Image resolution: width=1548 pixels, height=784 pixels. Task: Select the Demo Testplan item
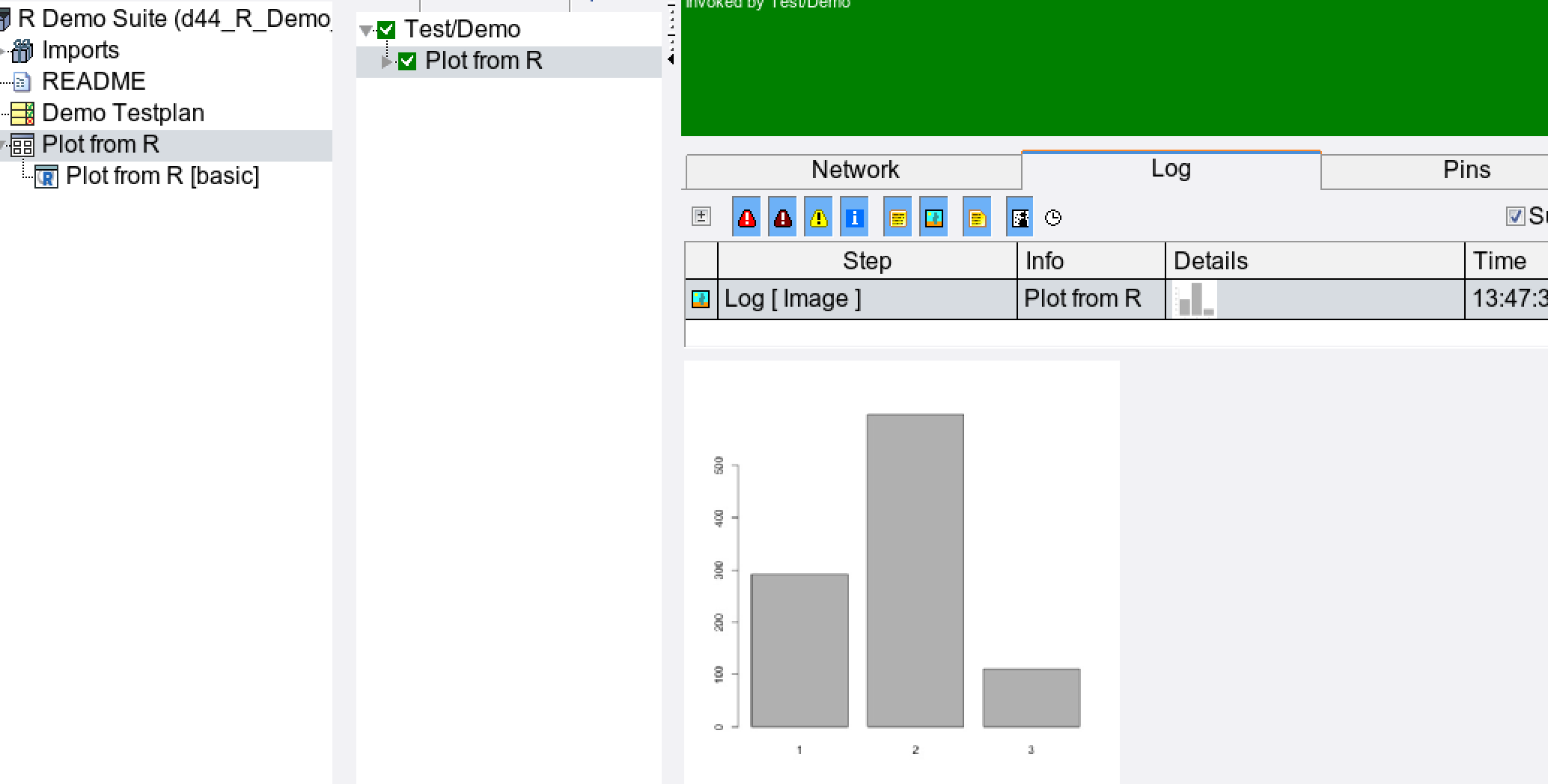tap(123, 112)
